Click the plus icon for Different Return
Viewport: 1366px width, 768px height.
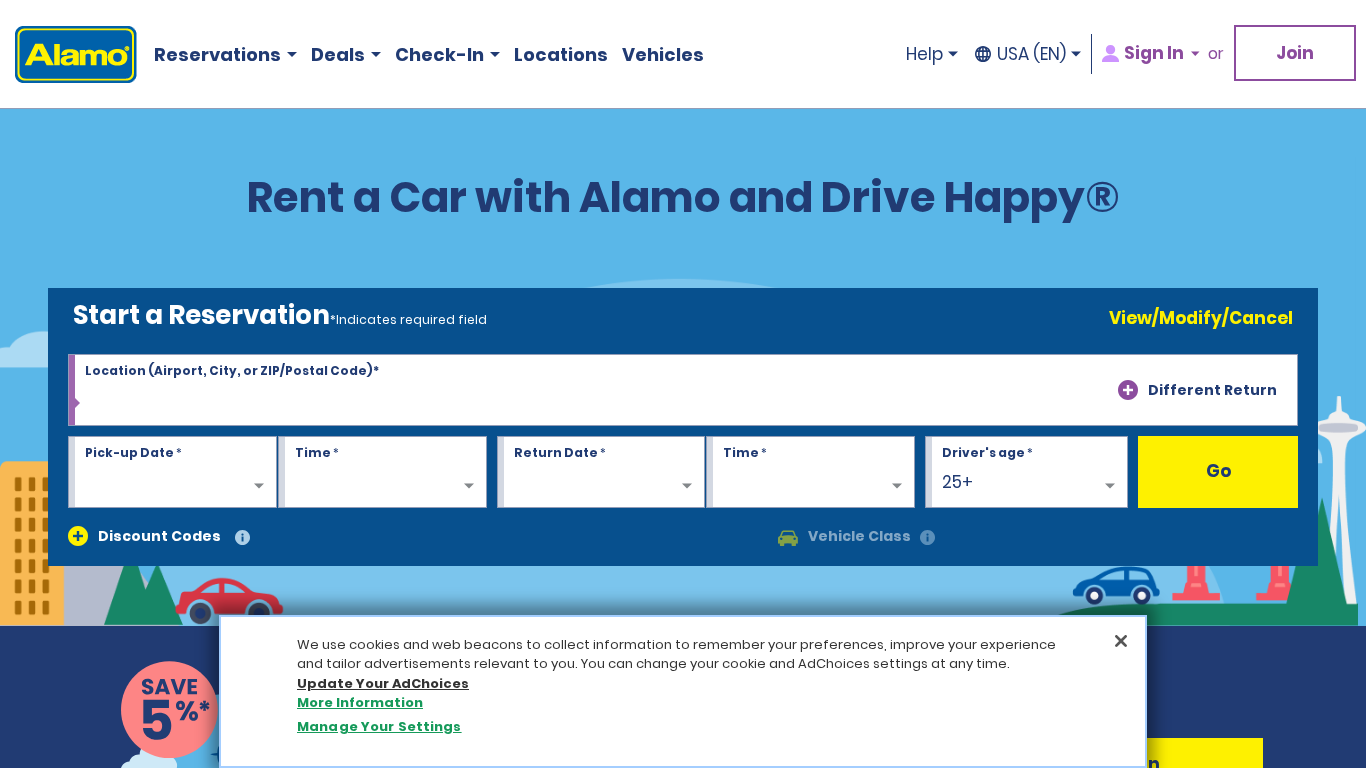coord(1128,390)
